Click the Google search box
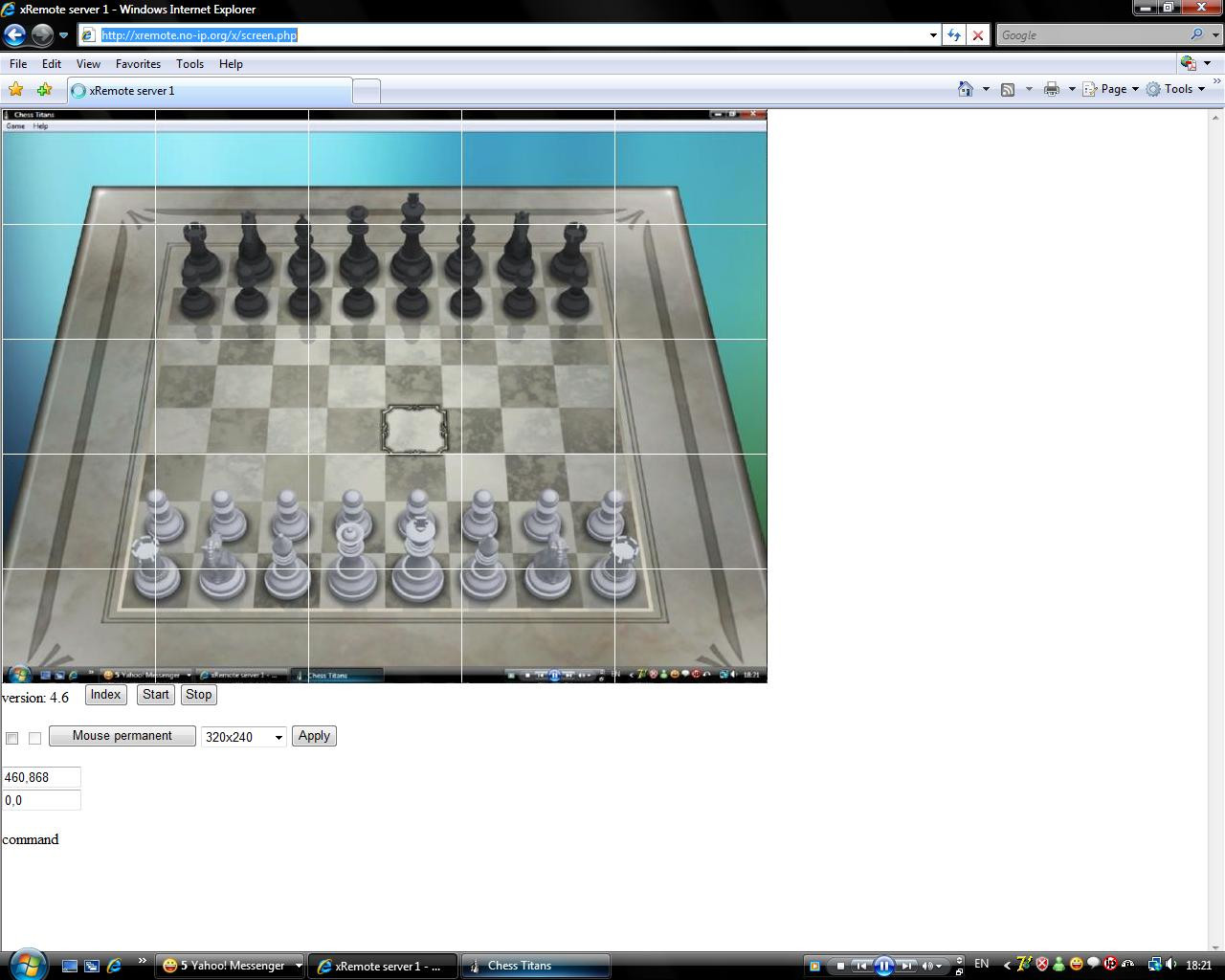Viewport: 1225px width, 980px height. point(1091,35)
